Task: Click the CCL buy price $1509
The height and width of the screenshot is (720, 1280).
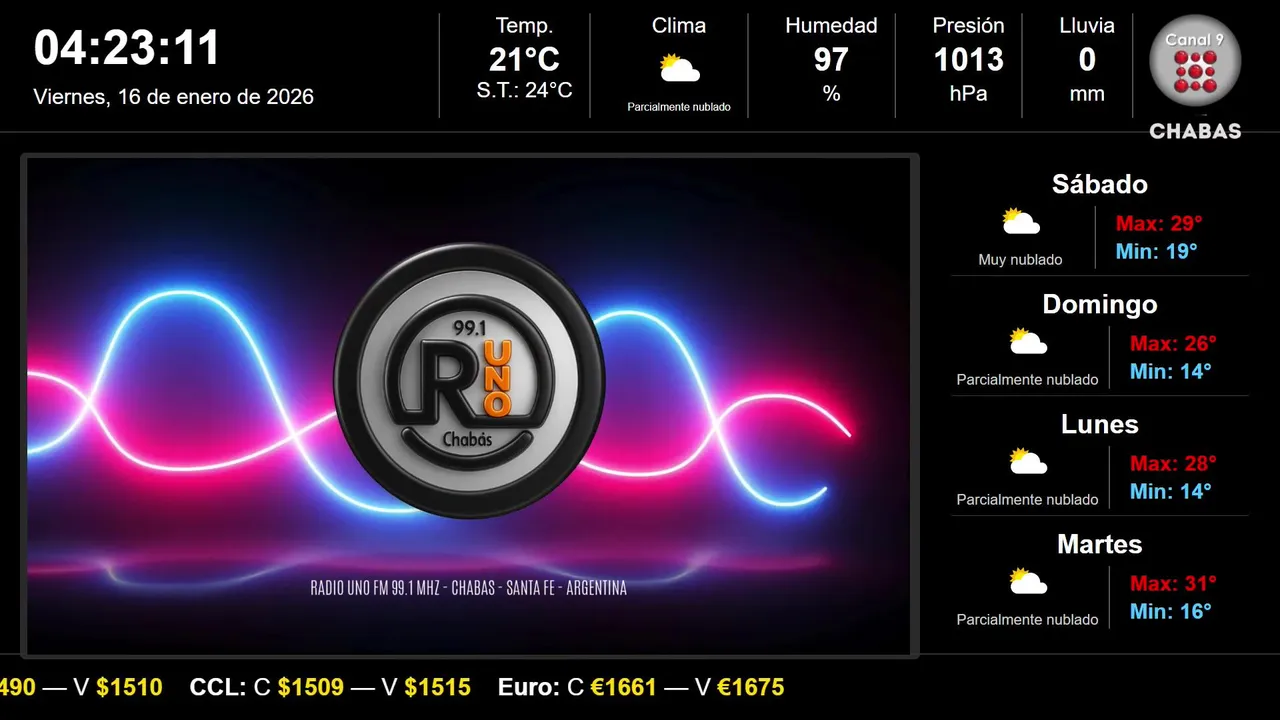Action: (x=311, y=687)
